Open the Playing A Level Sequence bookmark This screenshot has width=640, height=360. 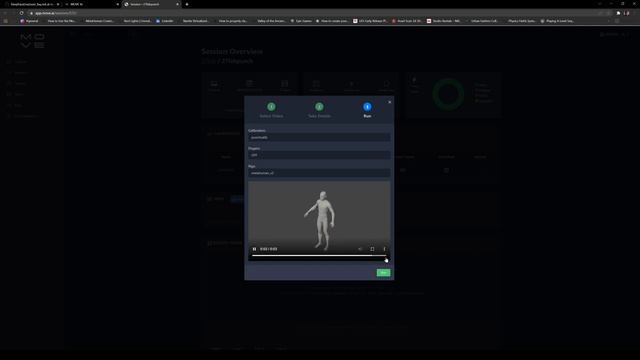pos(557,21)
